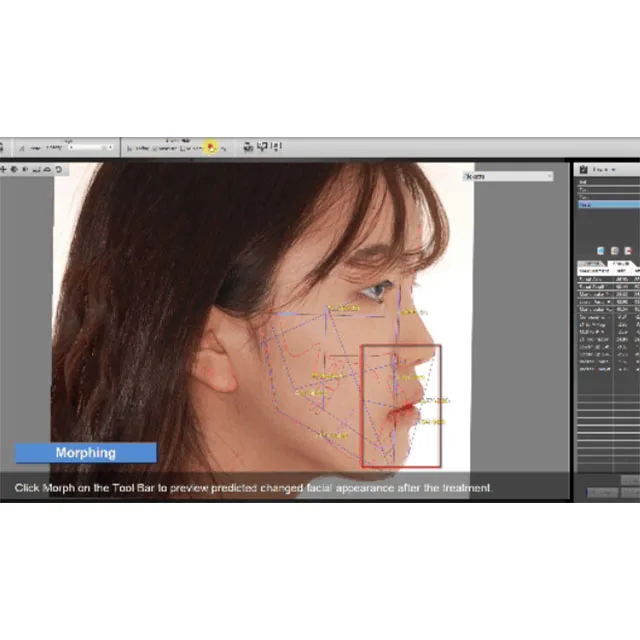Image resolution: width=640 pixels, height=640 pixels.
Task: Toggle the third checkbox in the toolbar overlay options
Action: tap(182, 149)
